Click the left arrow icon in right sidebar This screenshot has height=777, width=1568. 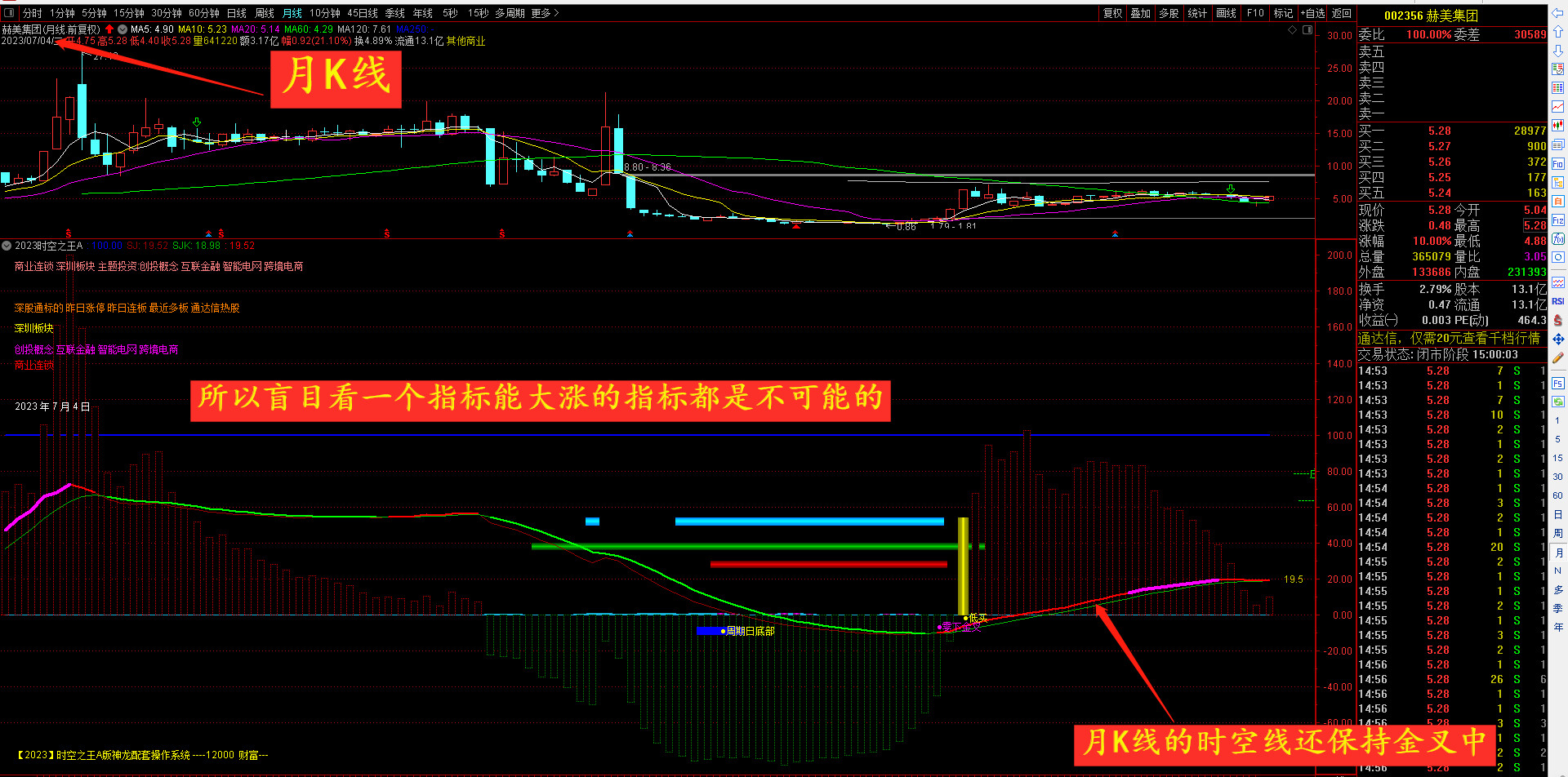pyautogui.click(x=1558, y=13)
